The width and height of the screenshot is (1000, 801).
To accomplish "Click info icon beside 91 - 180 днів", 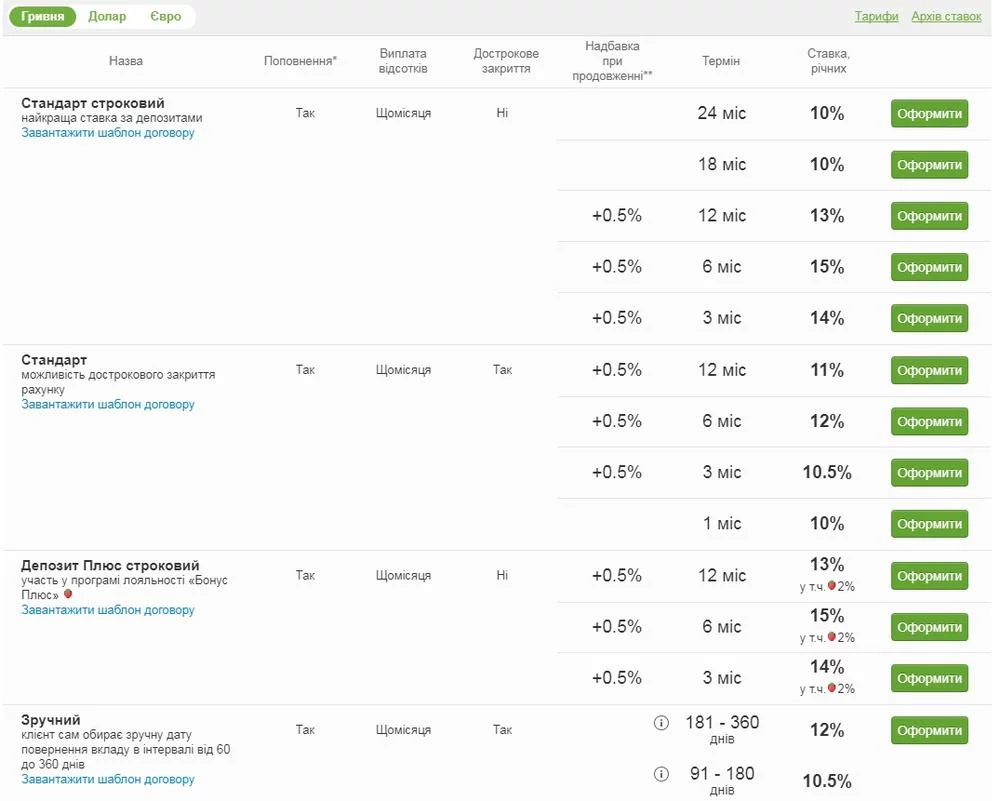I will [661, 774].
